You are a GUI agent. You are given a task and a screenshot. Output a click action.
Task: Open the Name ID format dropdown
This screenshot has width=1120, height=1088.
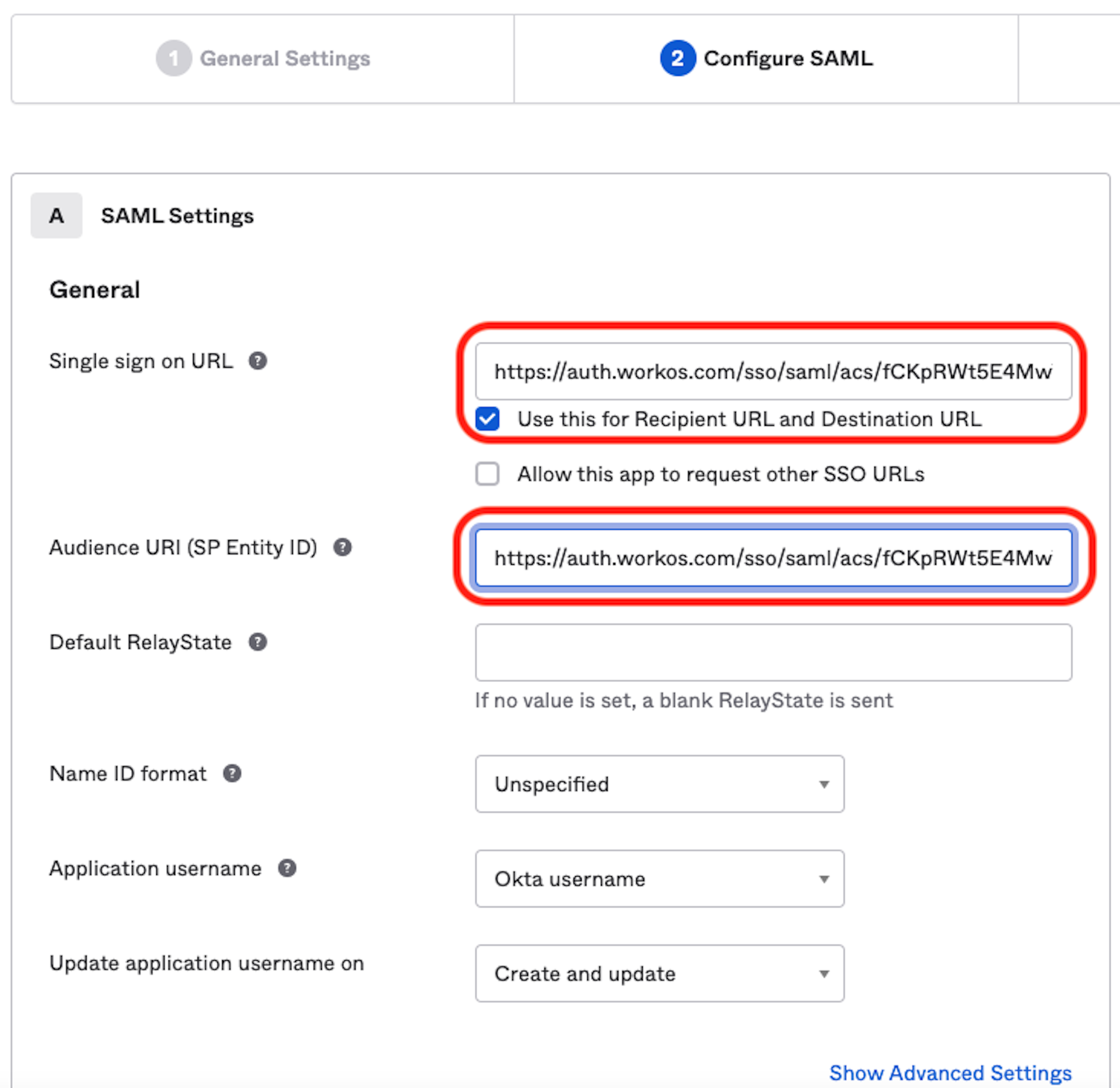coord(659,784)
